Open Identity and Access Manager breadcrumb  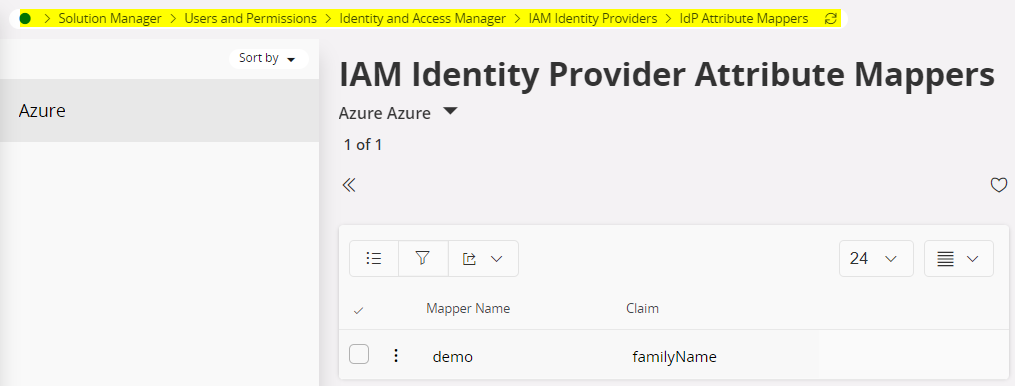pos(423,19)
